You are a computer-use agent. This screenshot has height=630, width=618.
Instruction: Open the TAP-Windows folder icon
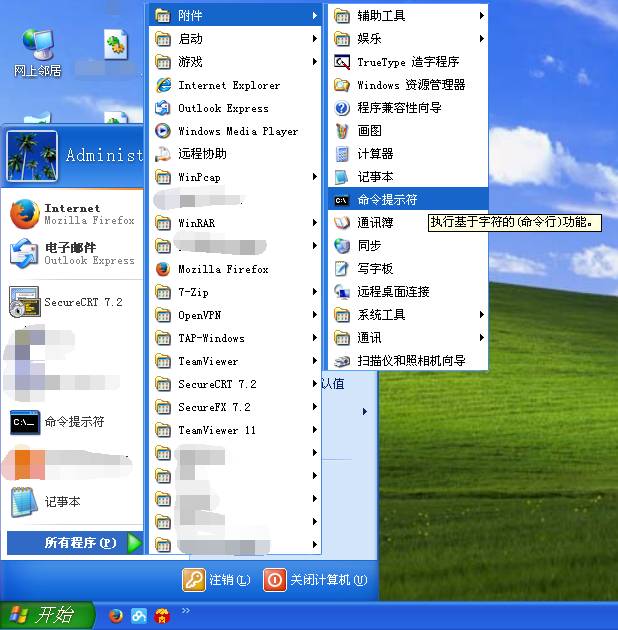coord(163,338)
